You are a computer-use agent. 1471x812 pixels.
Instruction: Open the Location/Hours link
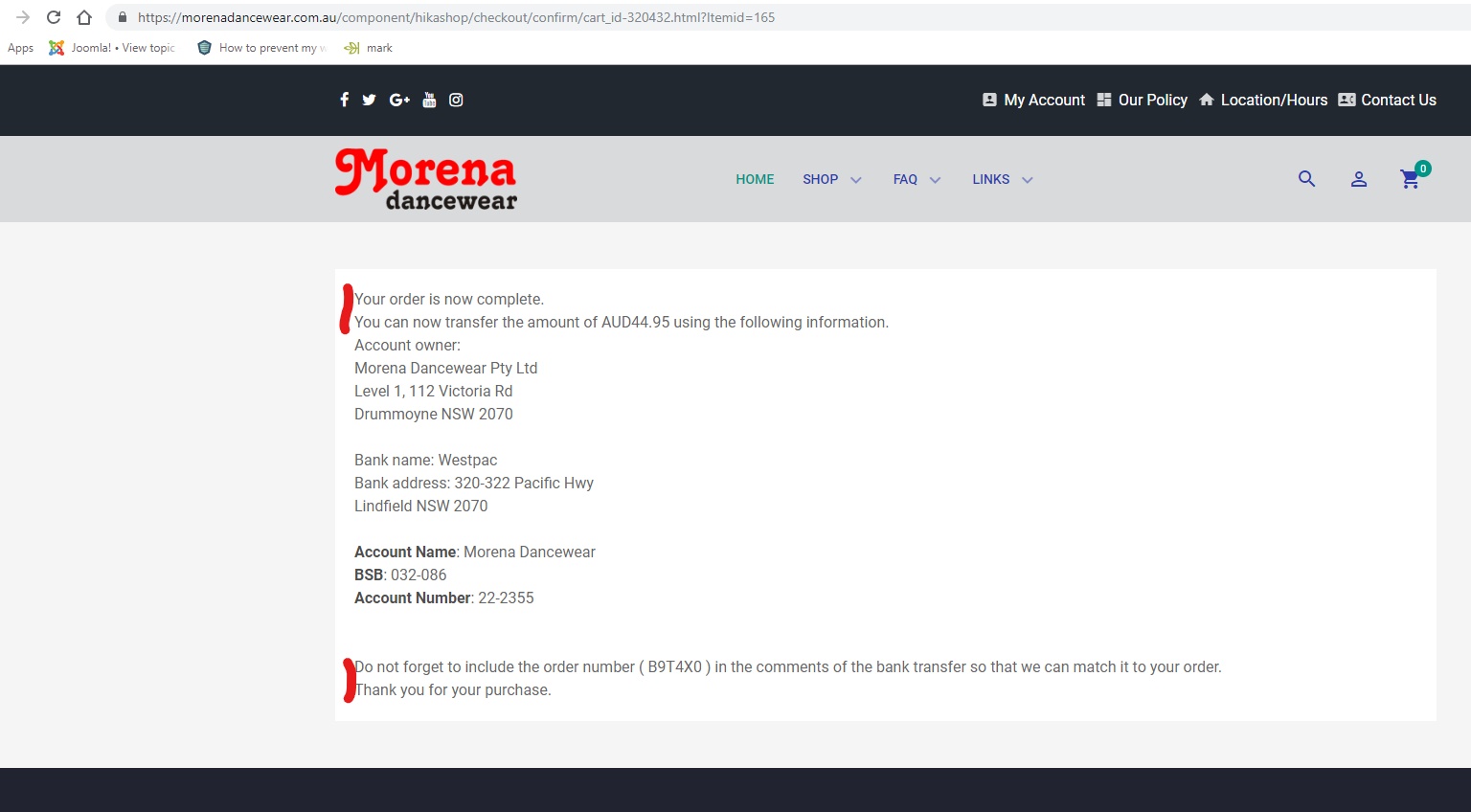tap(1263, 100)
